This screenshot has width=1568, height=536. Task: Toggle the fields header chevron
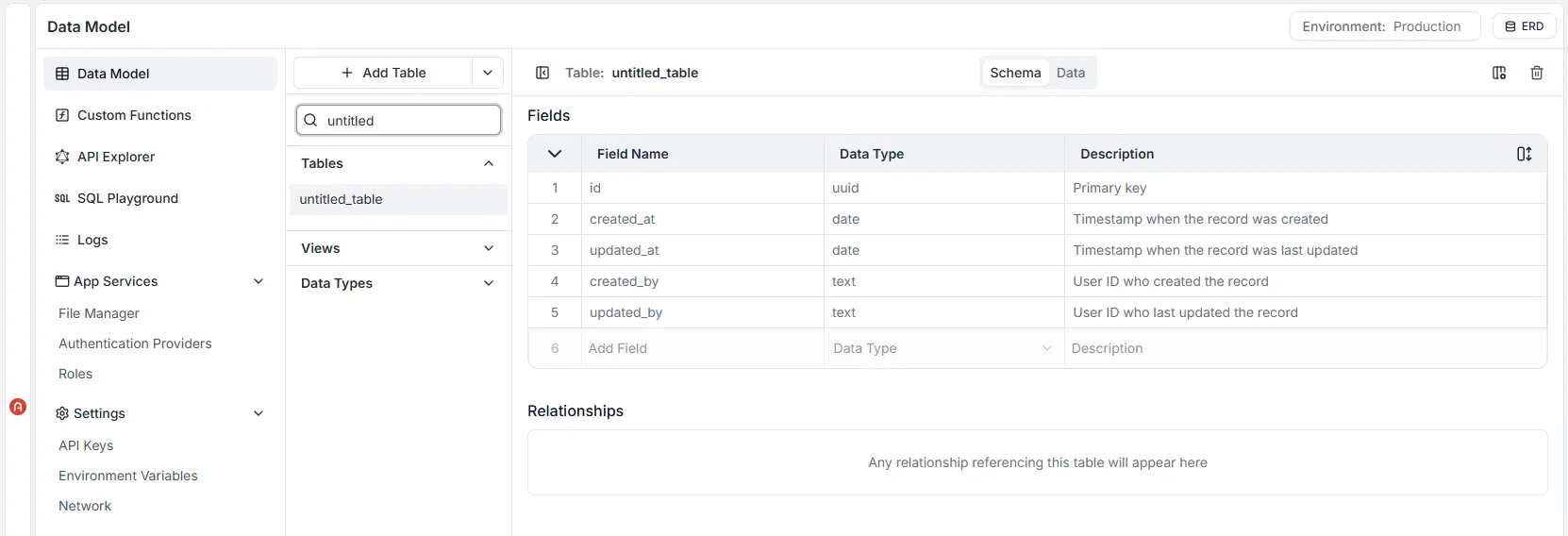click(x=555, y=154)
